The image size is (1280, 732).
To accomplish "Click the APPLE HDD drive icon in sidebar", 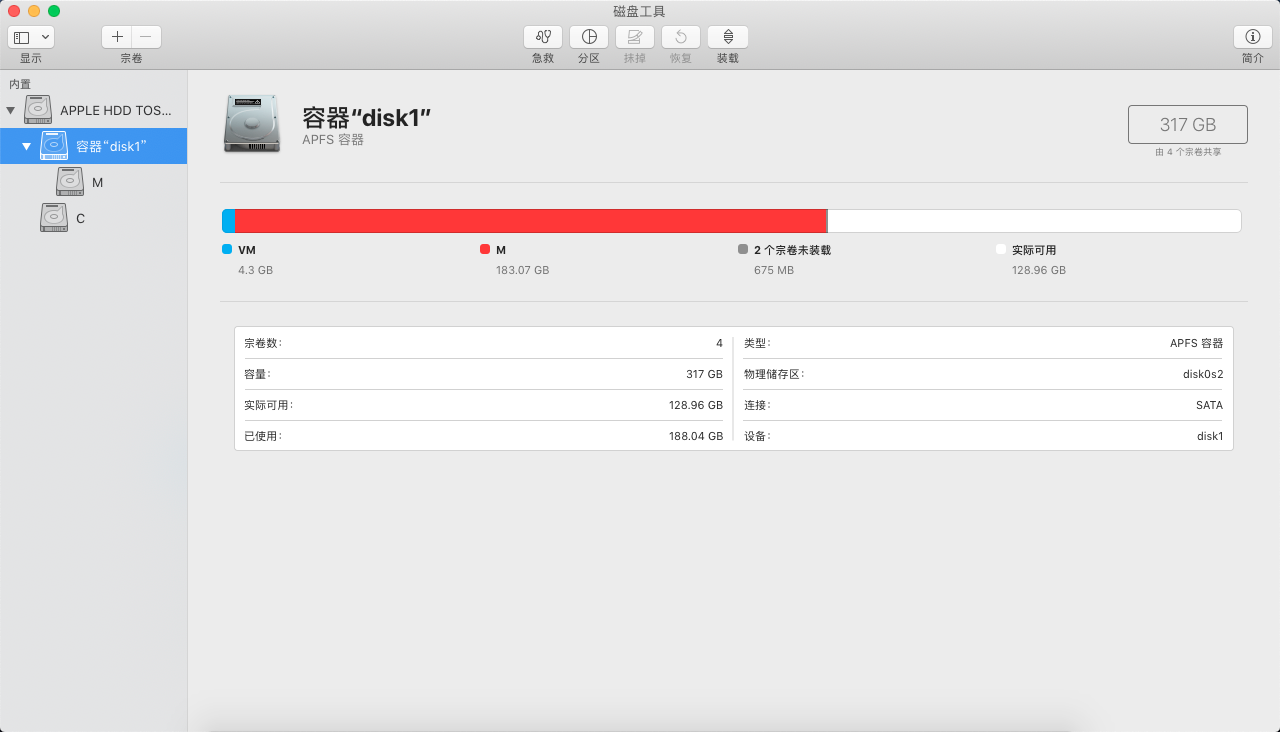I will pos(38,110).
